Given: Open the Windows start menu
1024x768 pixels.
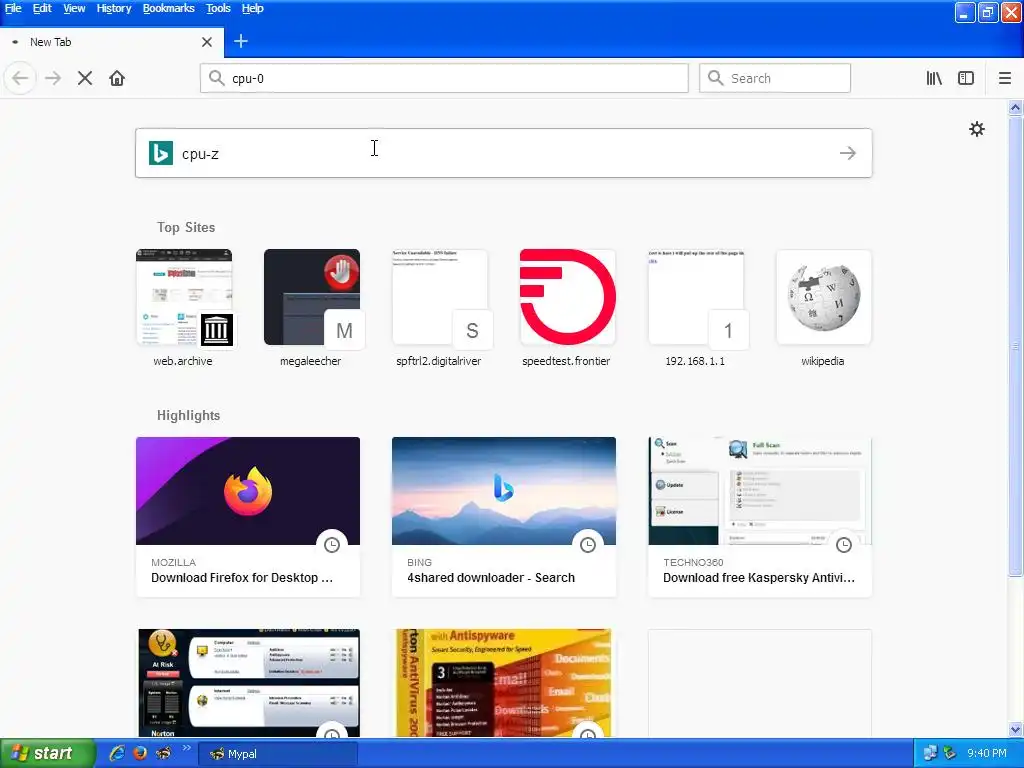Looking at the screenshot, I should (47, 754).
